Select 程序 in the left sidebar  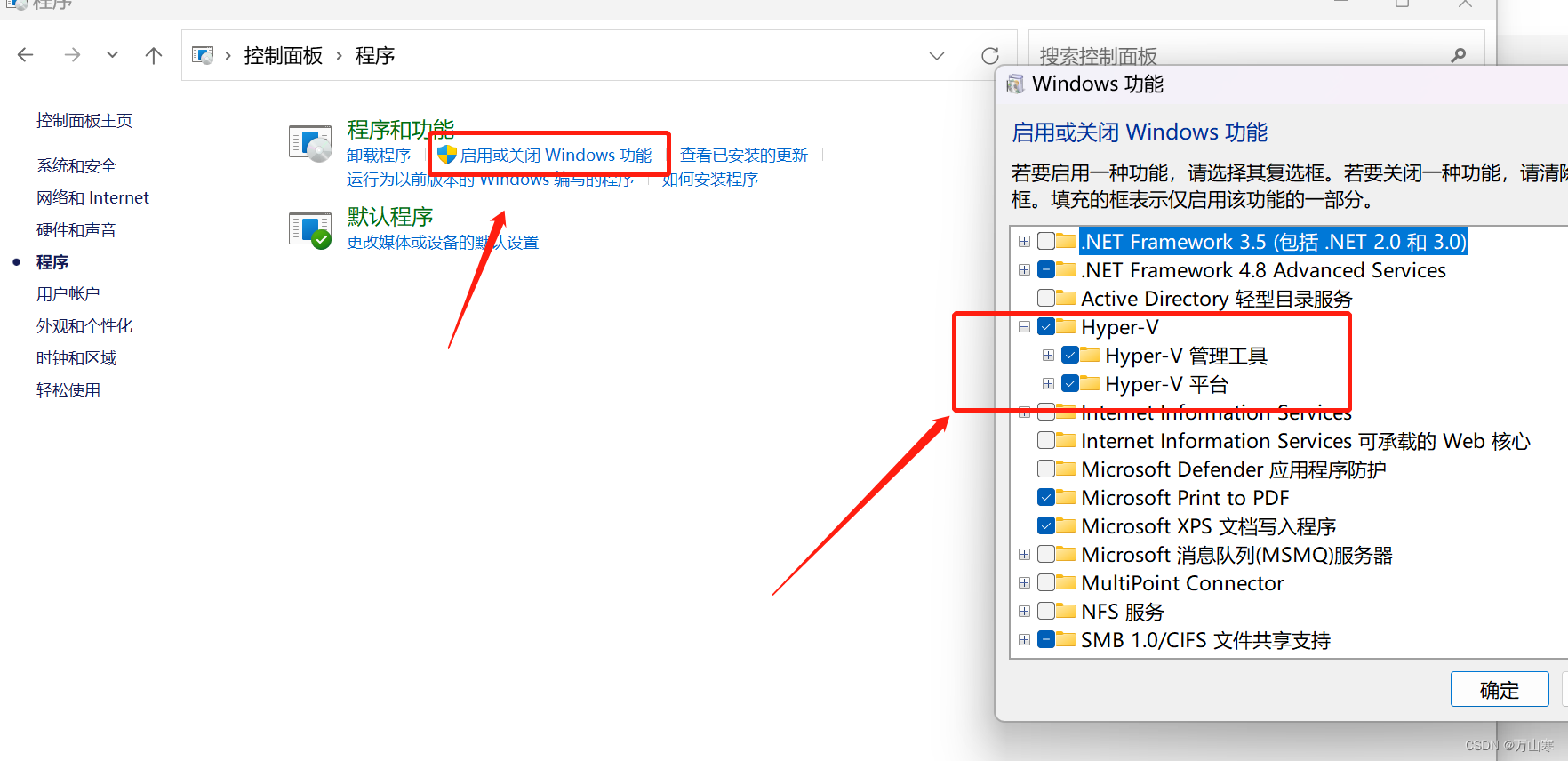pyautogui.click(x=52, y=262)
